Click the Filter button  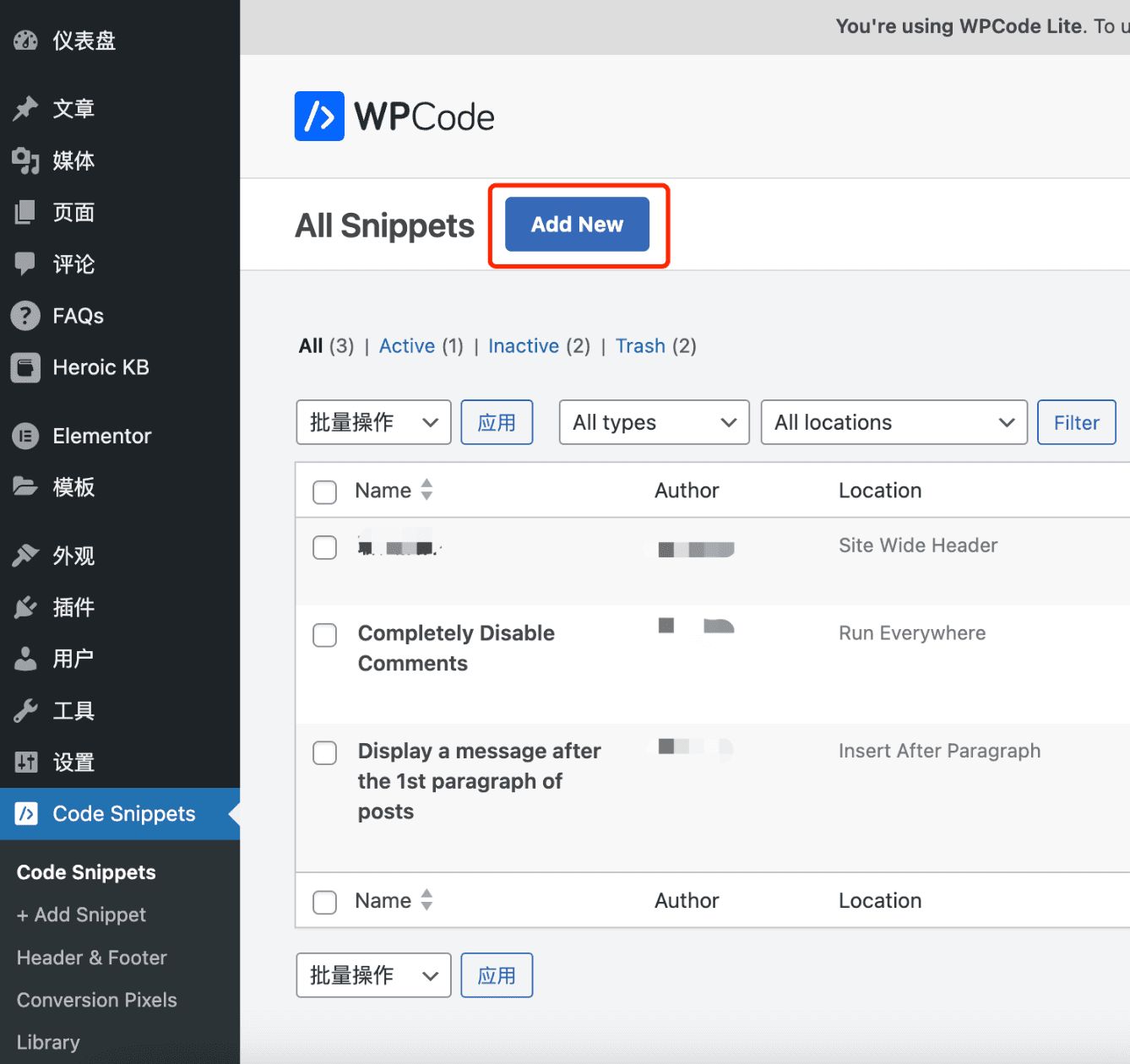1076,422
